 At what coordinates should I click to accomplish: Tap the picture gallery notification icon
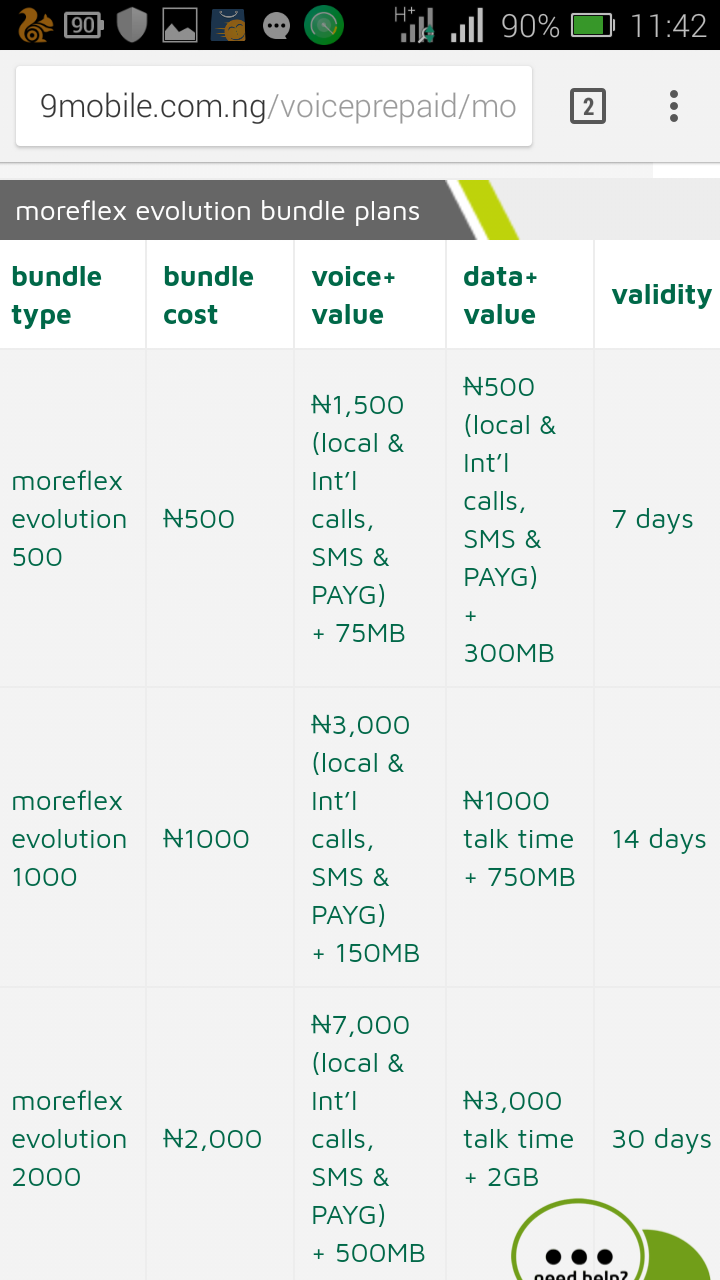click(x=180, y=25)
